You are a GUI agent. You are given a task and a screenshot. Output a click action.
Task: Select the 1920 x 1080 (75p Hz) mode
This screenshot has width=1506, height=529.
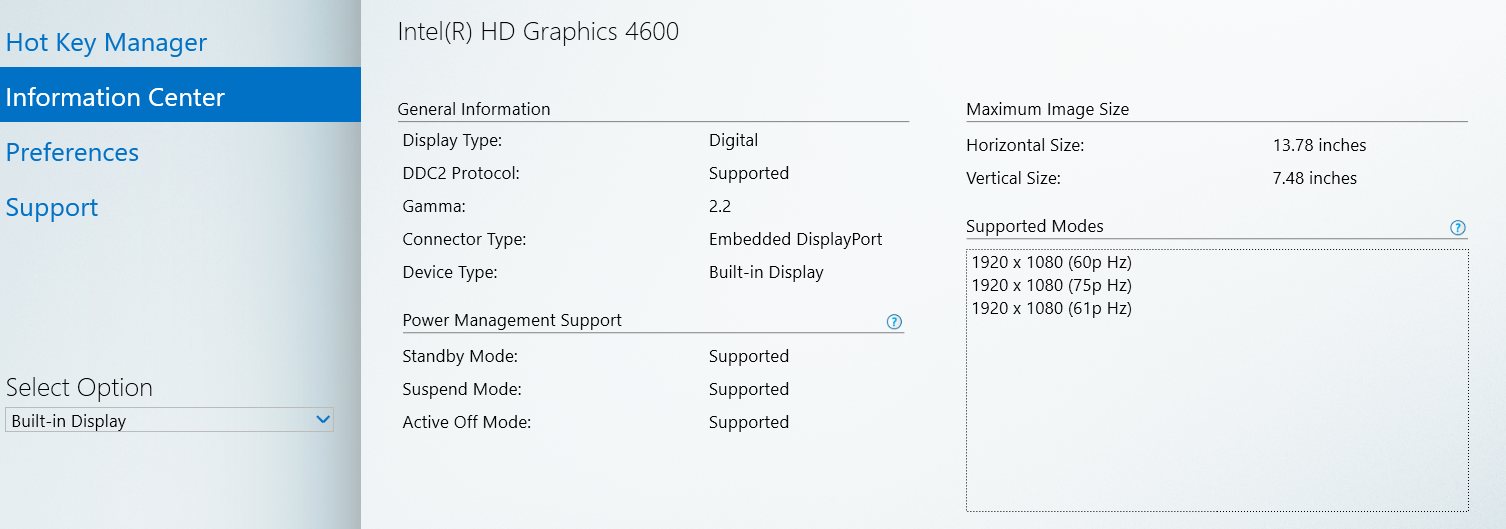(1051, 285)
